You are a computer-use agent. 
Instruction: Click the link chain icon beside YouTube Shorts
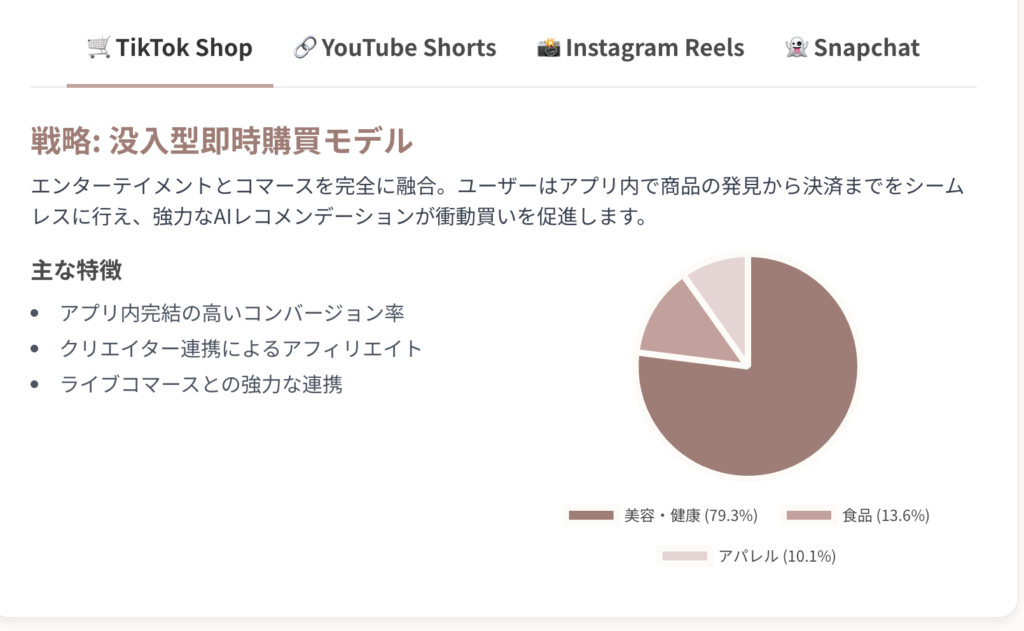pos(304,47)
